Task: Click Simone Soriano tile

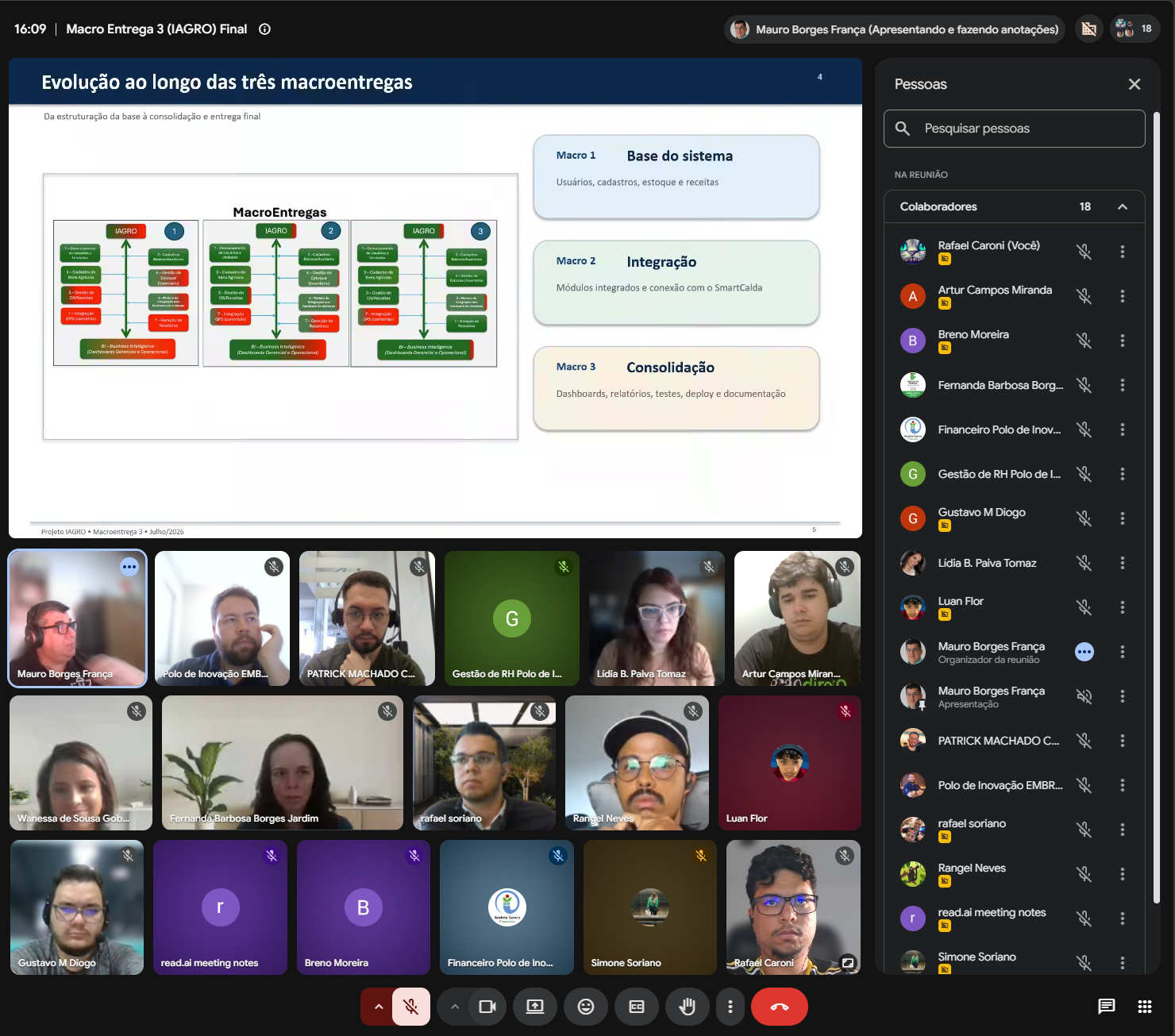Action: [x=650, y=907]
